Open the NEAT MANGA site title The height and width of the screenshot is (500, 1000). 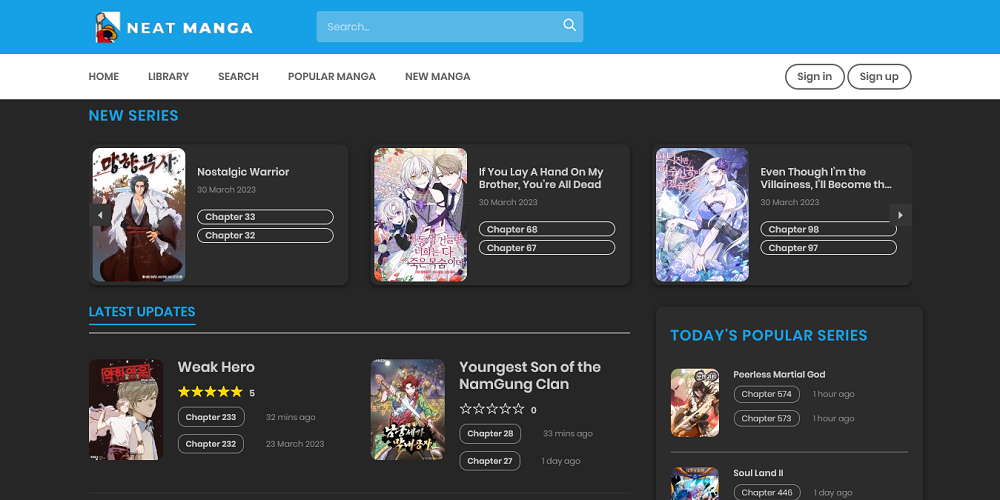click(190, 28)
